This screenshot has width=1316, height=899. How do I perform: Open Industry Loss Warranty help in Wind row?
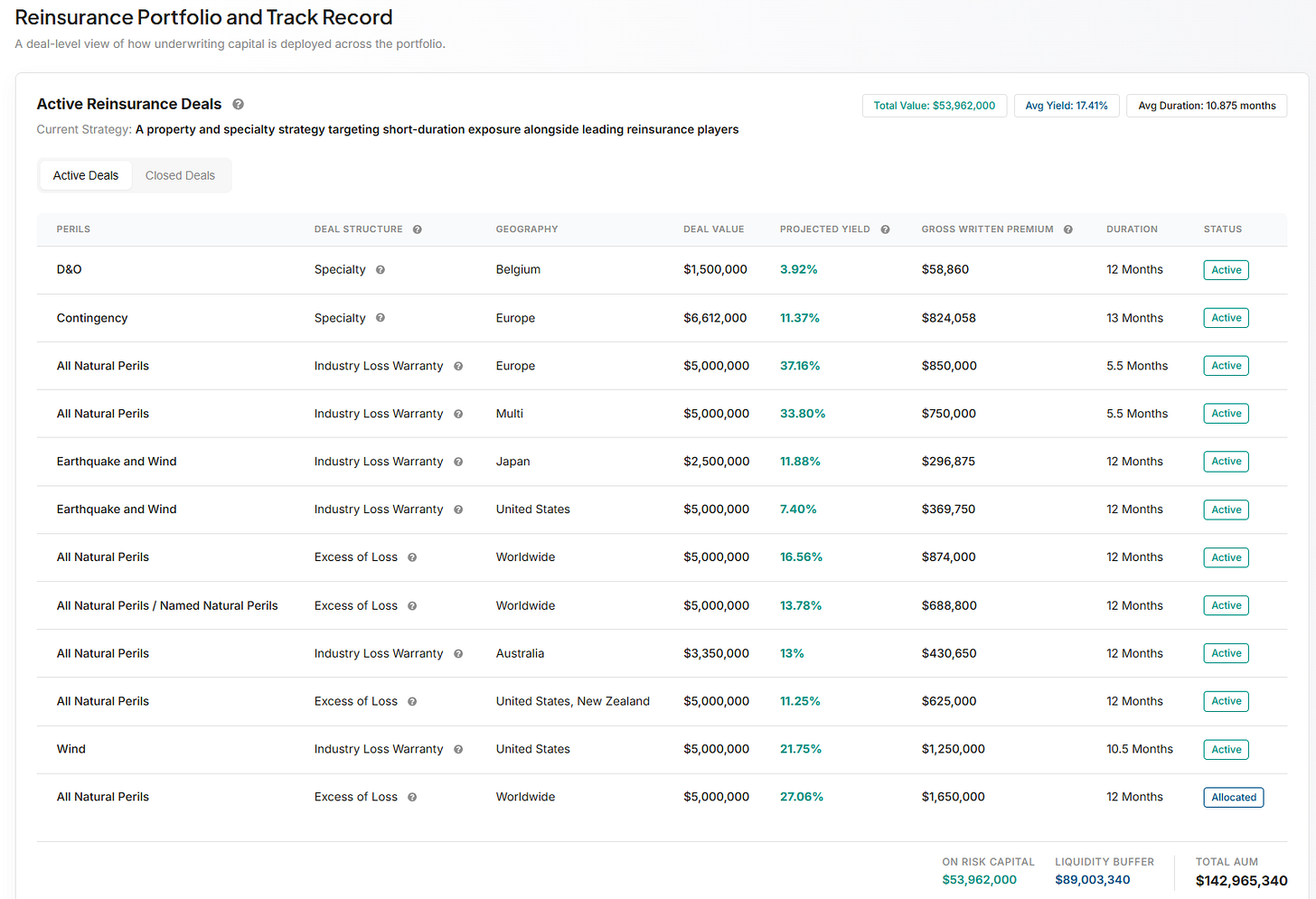click(x=458, y=749)
